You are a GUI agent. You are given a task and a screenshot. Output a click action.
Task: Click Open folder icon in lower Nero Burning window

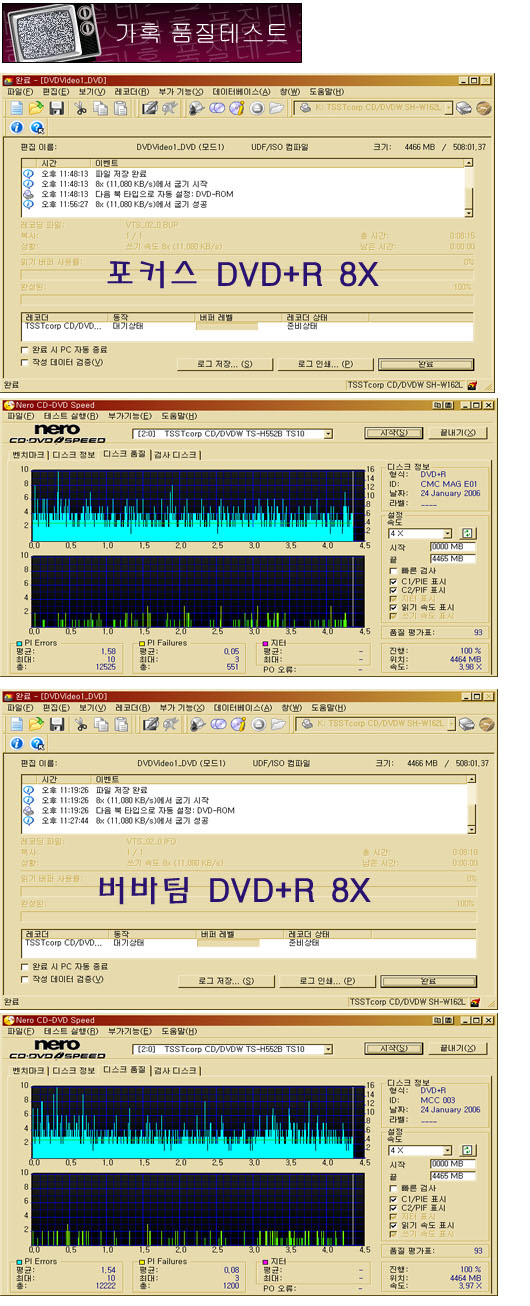click(36, 723)
